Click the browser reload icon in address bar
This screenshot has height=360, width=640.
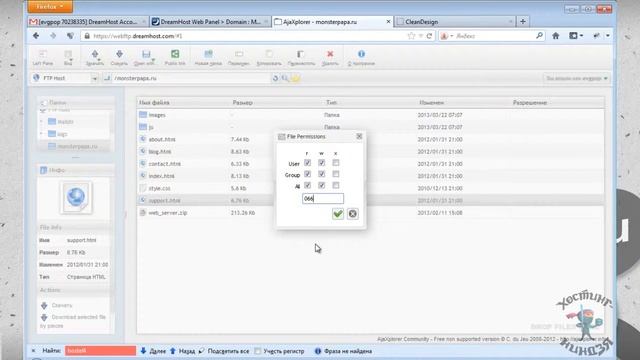pos(429,36)
